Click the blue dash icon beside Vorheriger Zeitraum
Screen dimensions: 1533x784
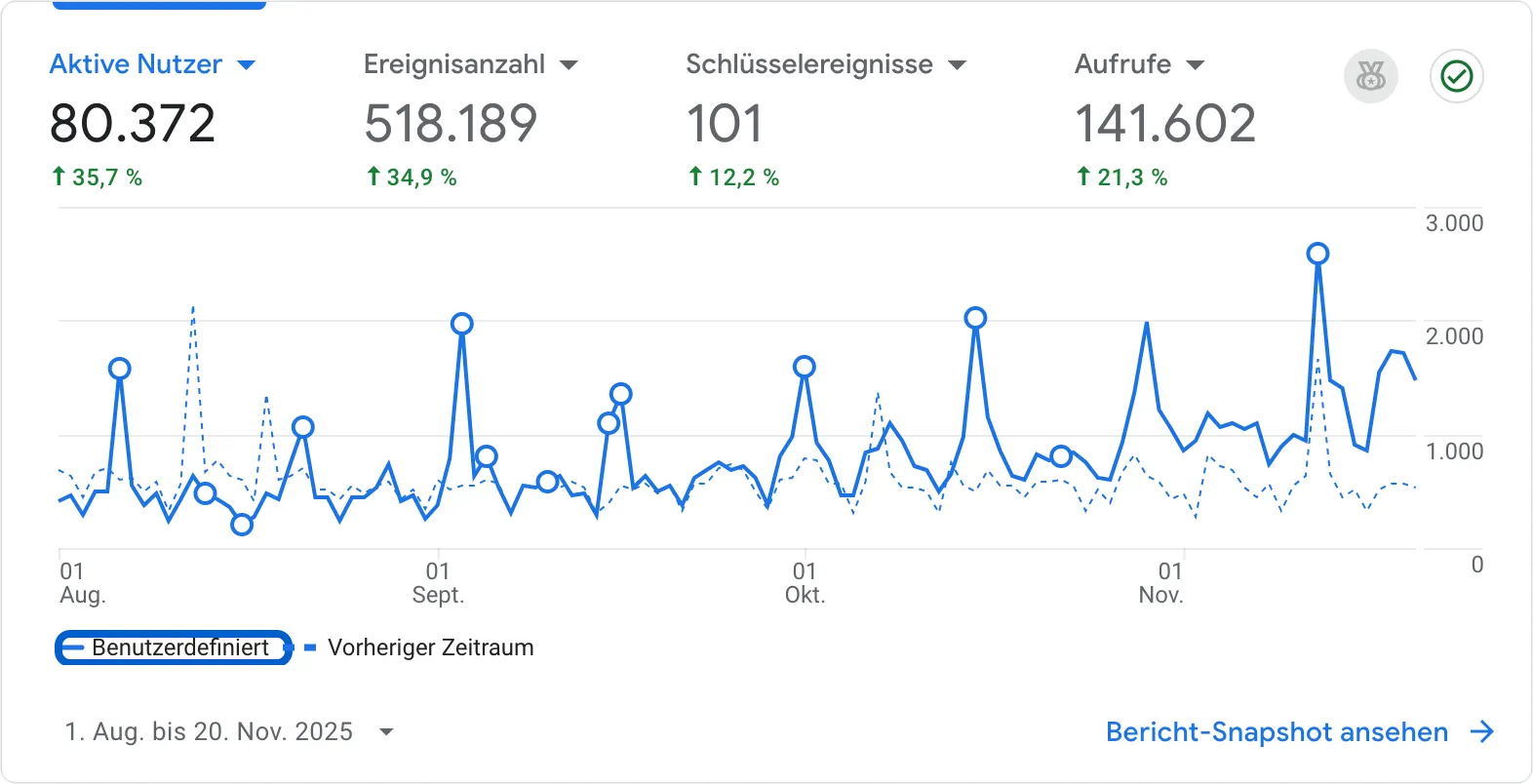[x=310, y=647]
